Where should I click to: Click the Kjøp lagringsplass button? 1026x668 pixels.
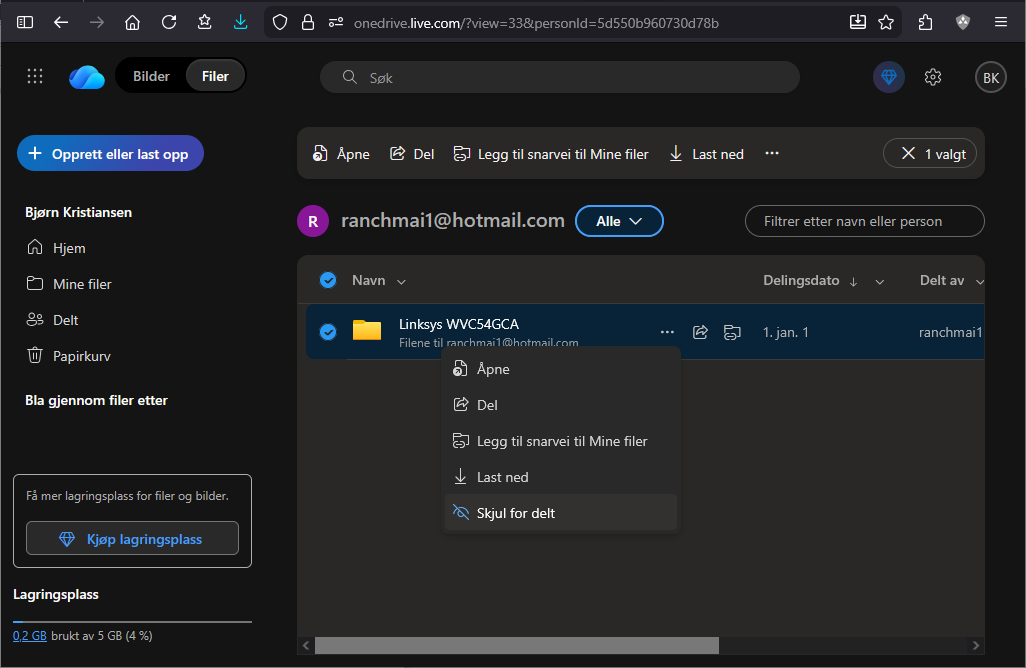click(132, 538)
